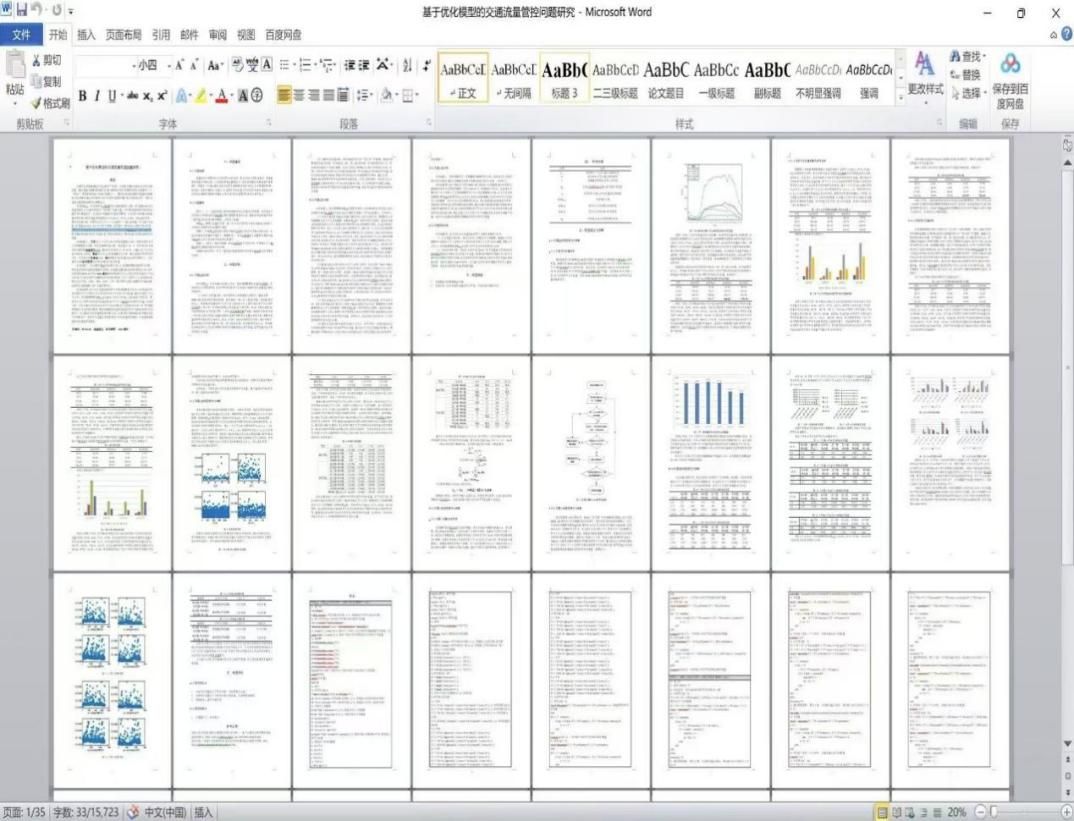Toggle subscript formatting
Image resolution: width=1074 pixels, height=821 pixels.
[x=147, y=95]
